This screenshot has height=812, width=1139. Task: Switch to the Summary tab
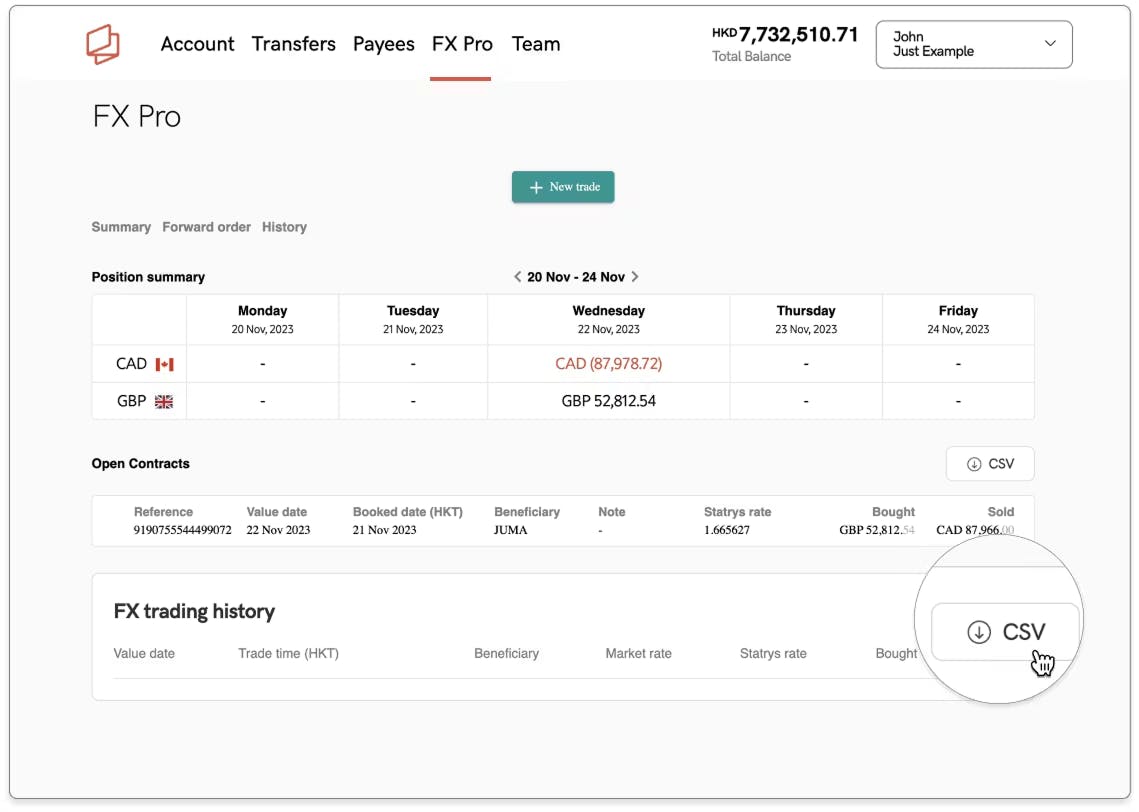(121, 227)
